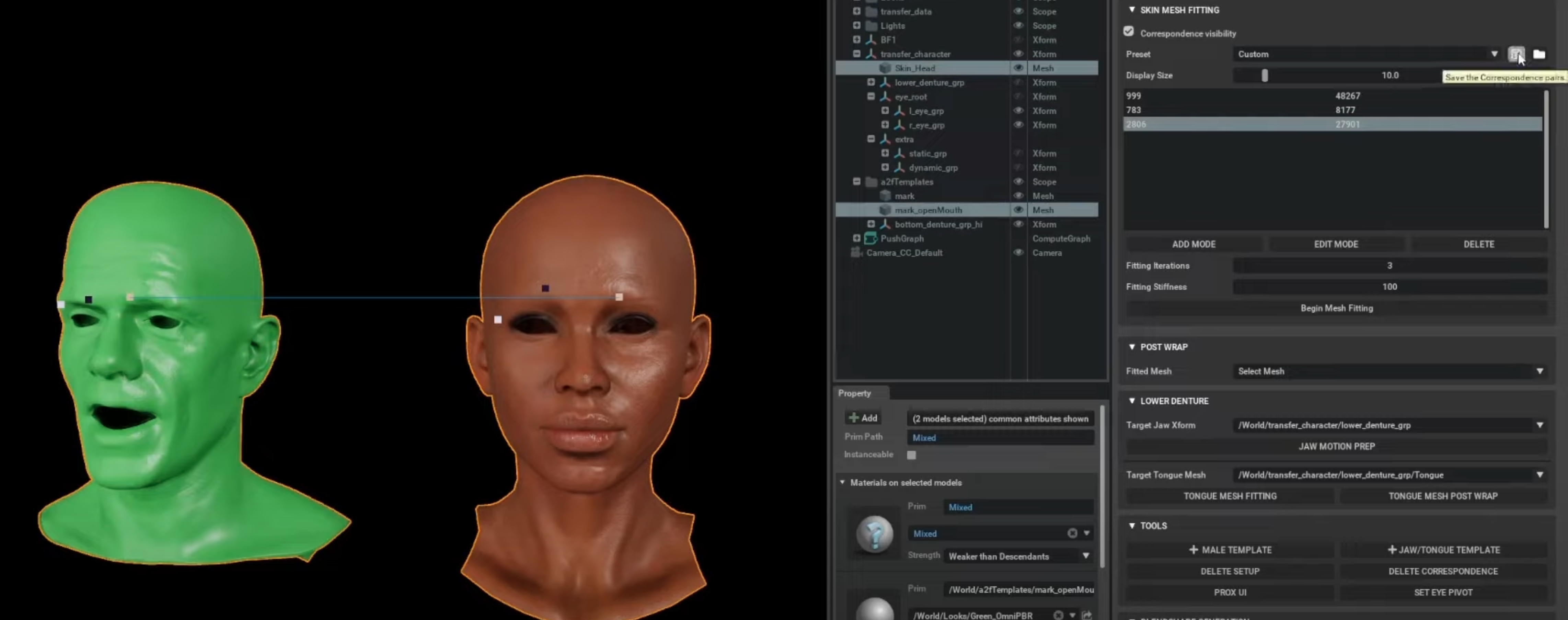Screen dimensions: 1568x620
Task: Click the Add plus icon in the Property panel
Action: pyautogui.click(x=854, y=418)
